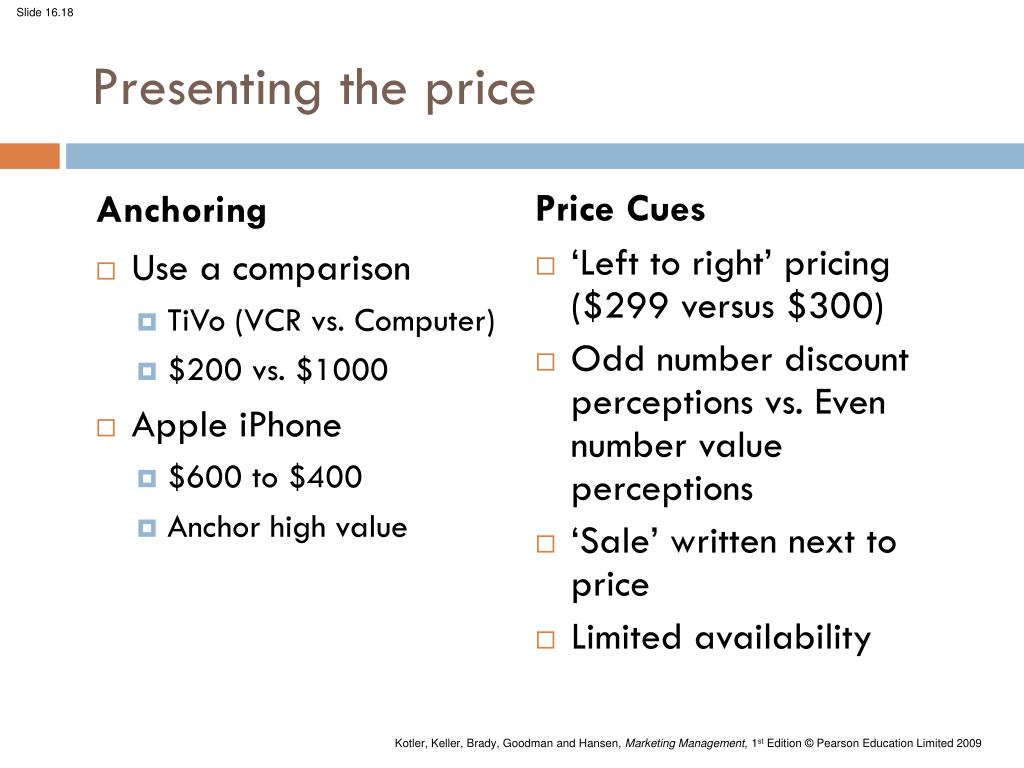
Task: Select the 'Limited availability' text
Action: pos(721,637)
